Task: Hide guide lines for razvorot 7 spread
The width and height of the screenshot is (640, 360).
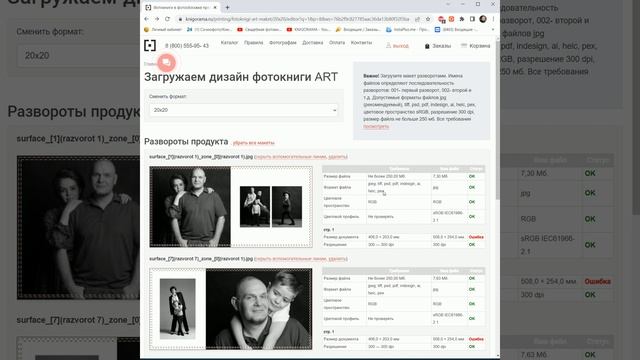Action: [291, 259]
